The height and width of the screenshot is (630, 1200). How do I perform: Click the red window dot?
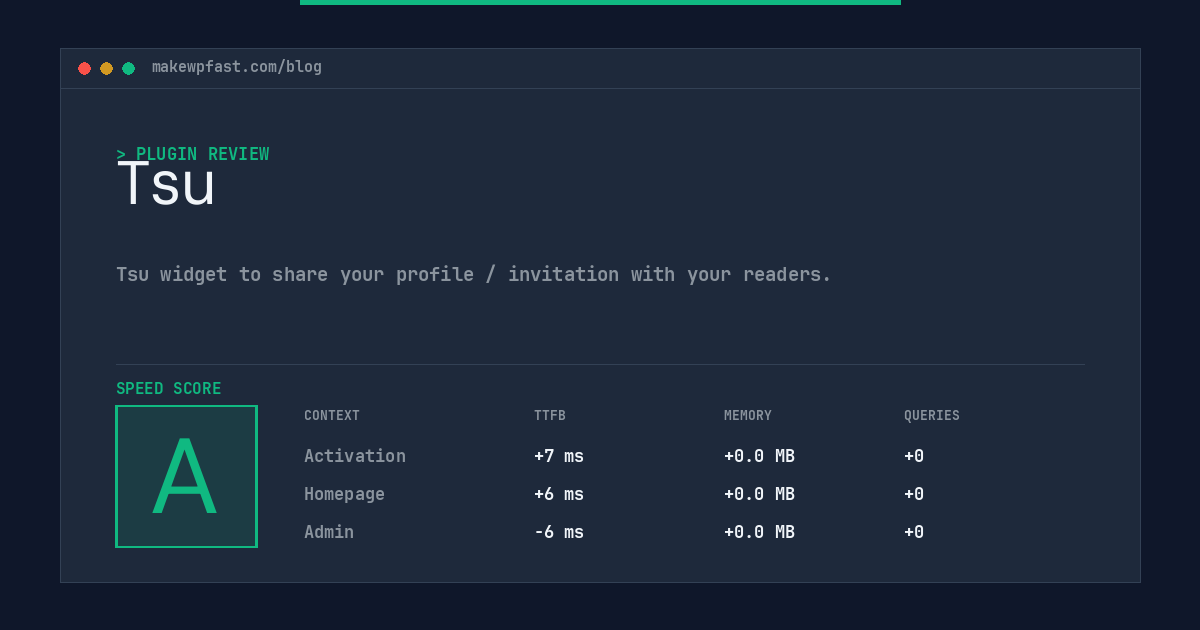pyautogui.click(x=84, y=68)
